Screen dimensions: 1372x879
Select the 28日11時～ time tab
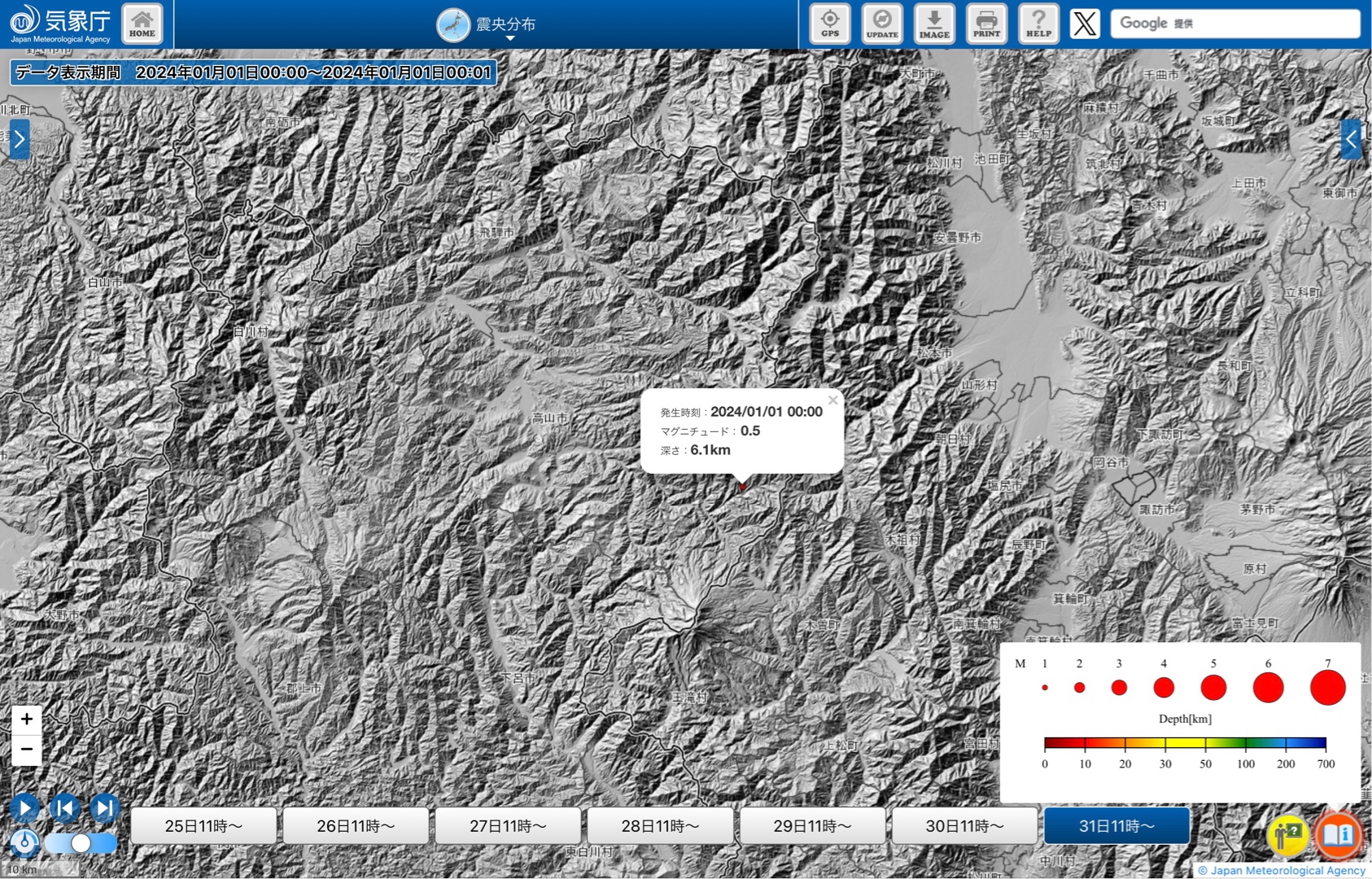pyautogui.click(x=660, y=826)
